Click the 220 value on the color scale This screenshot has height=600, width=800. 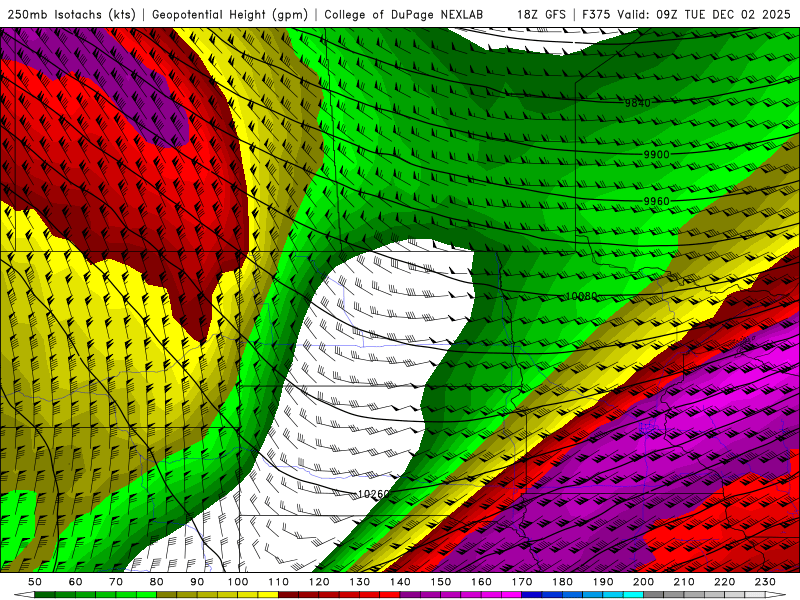click(724, 582)
